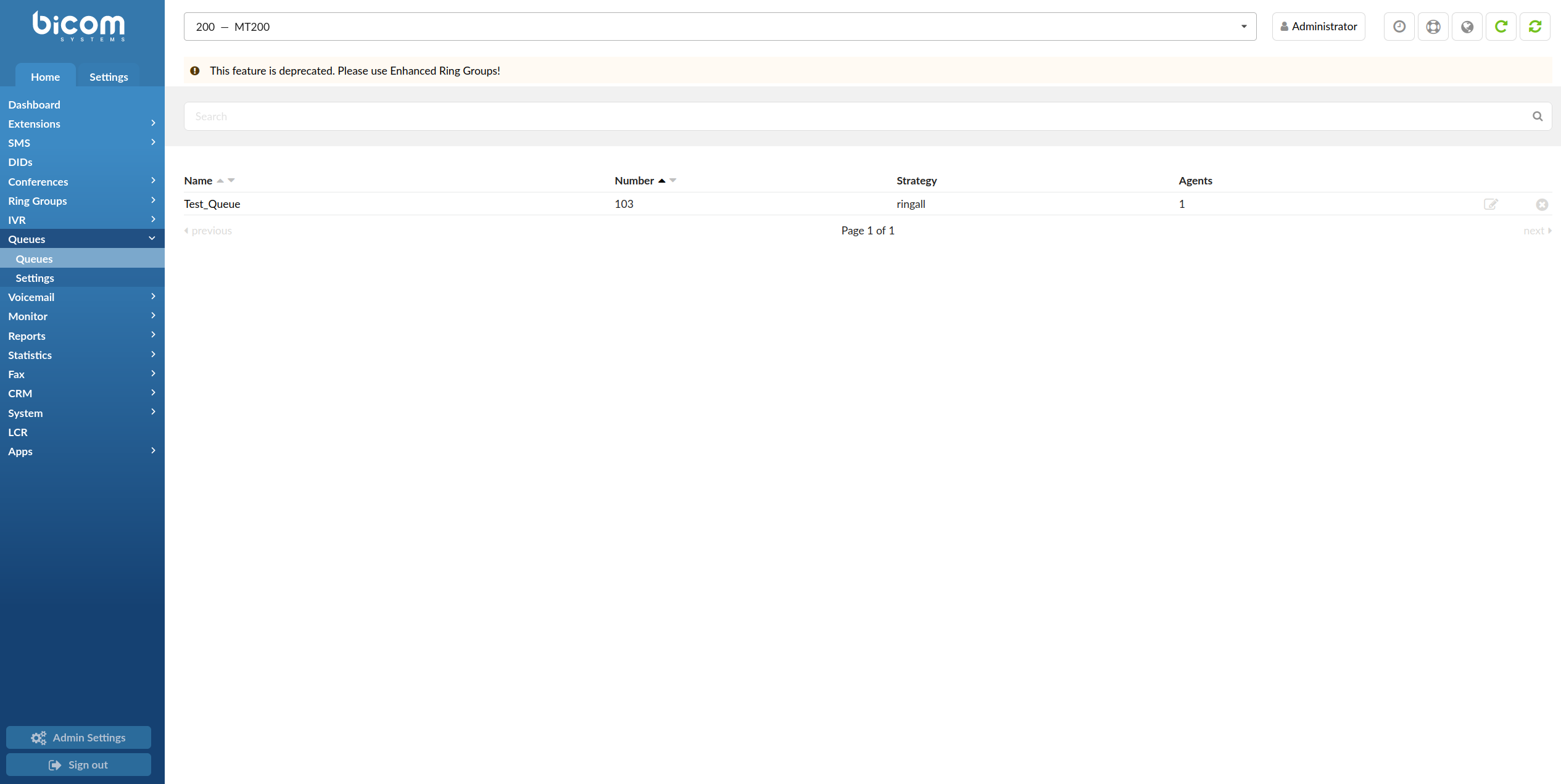Expand the Voicemail menu item
This screenshot has width=1561, height=784.
(x=82, y=296)
